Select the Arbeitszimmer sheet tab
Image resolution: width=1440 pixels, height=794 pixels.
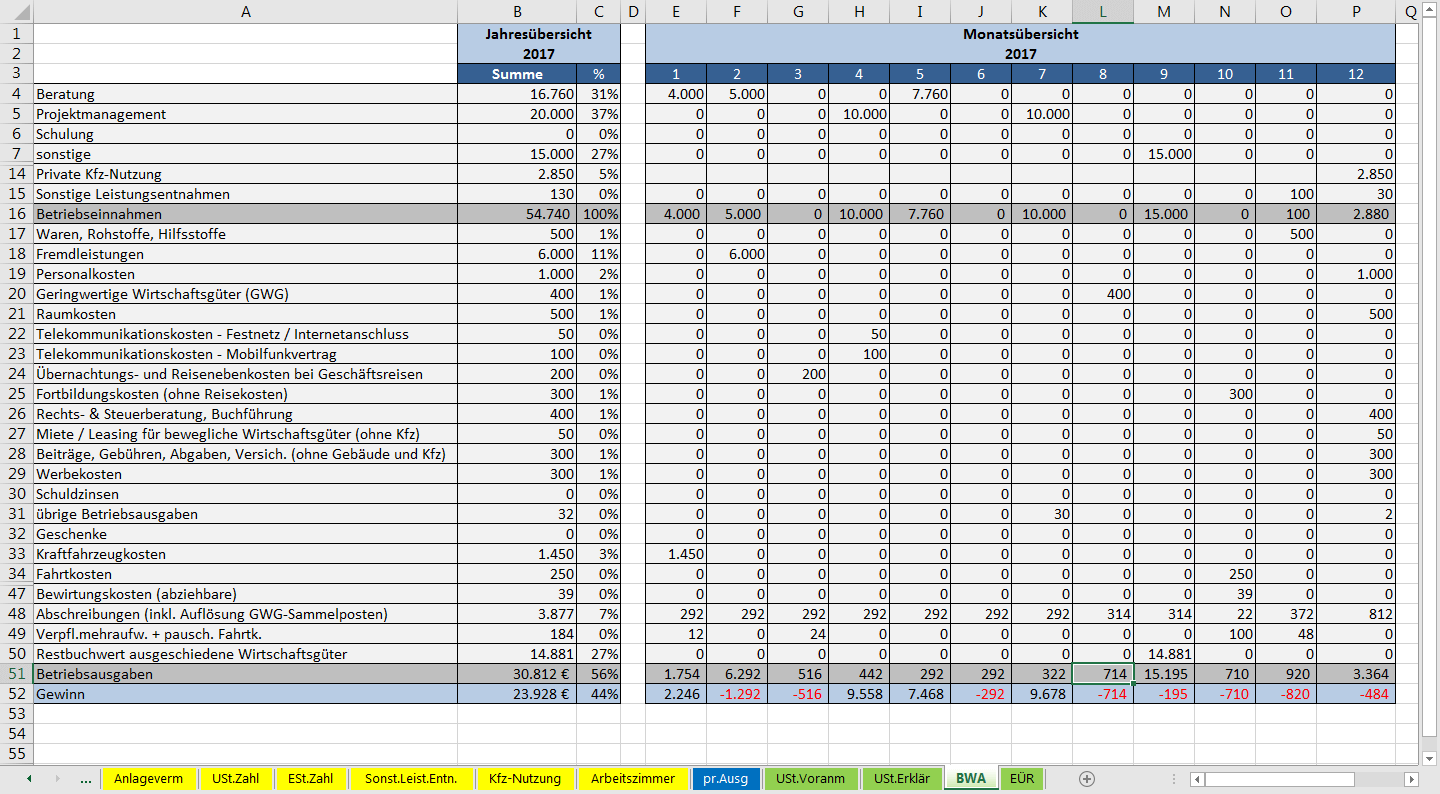pos(633,779)
